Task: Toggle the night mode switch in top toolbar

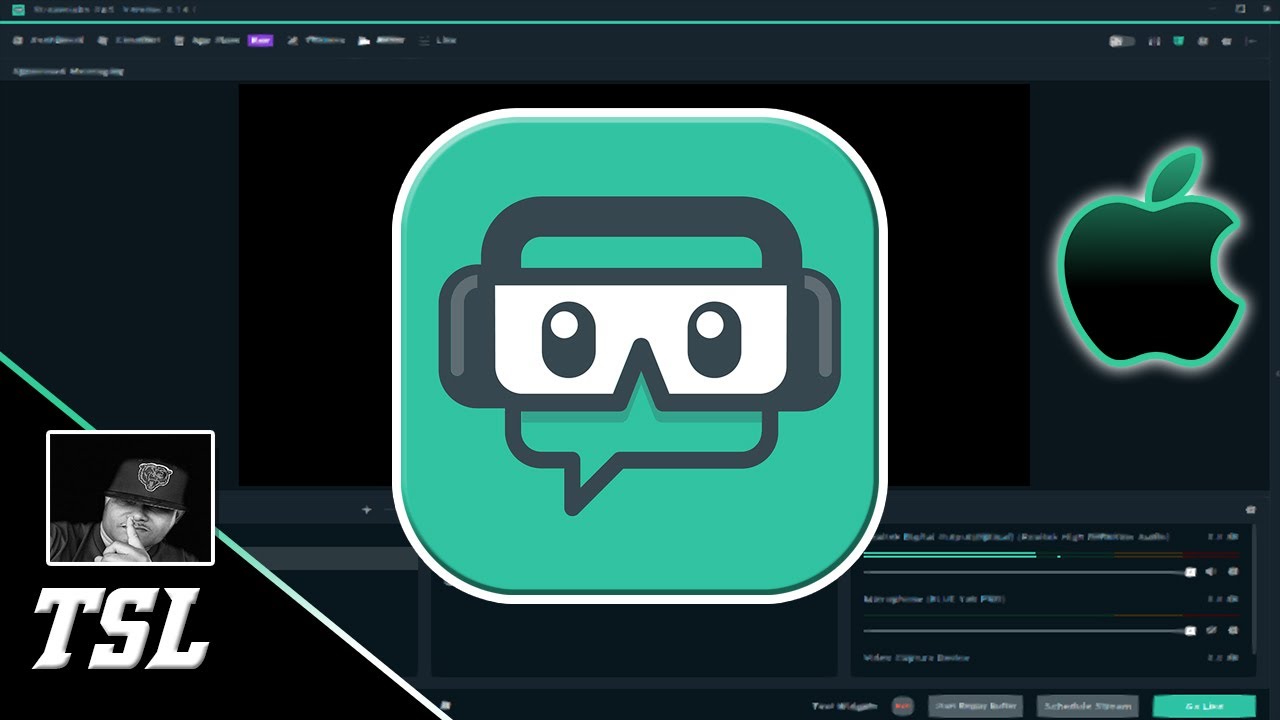Action: coord(1122,41)
